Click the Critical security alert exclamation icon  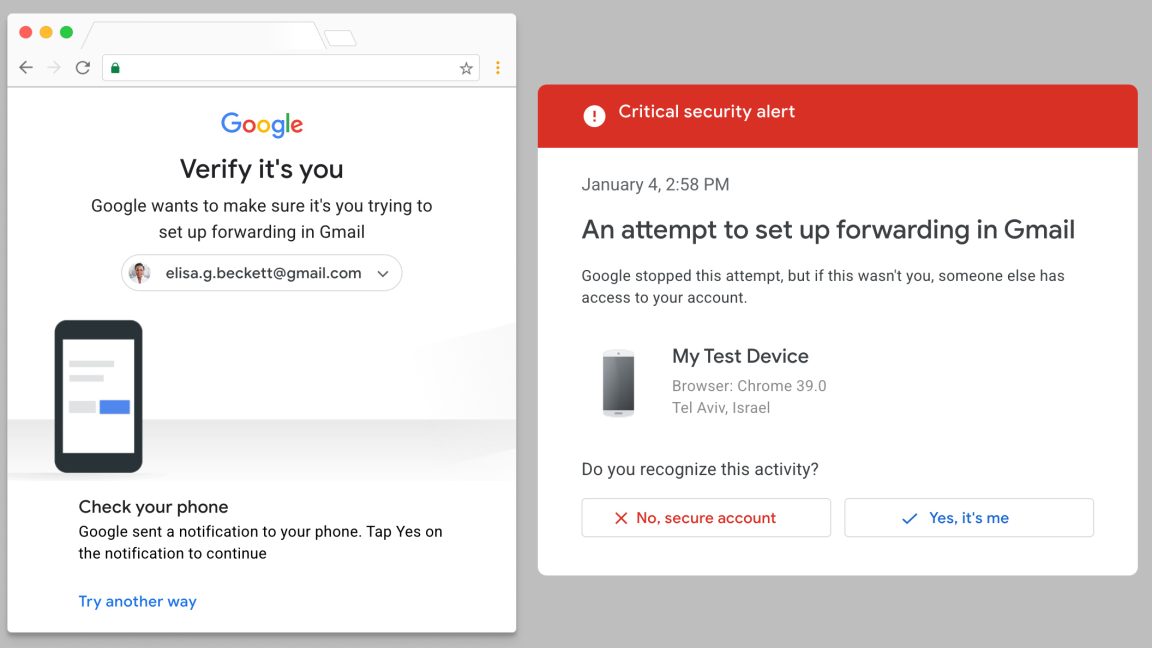click(x=593, y=115)
